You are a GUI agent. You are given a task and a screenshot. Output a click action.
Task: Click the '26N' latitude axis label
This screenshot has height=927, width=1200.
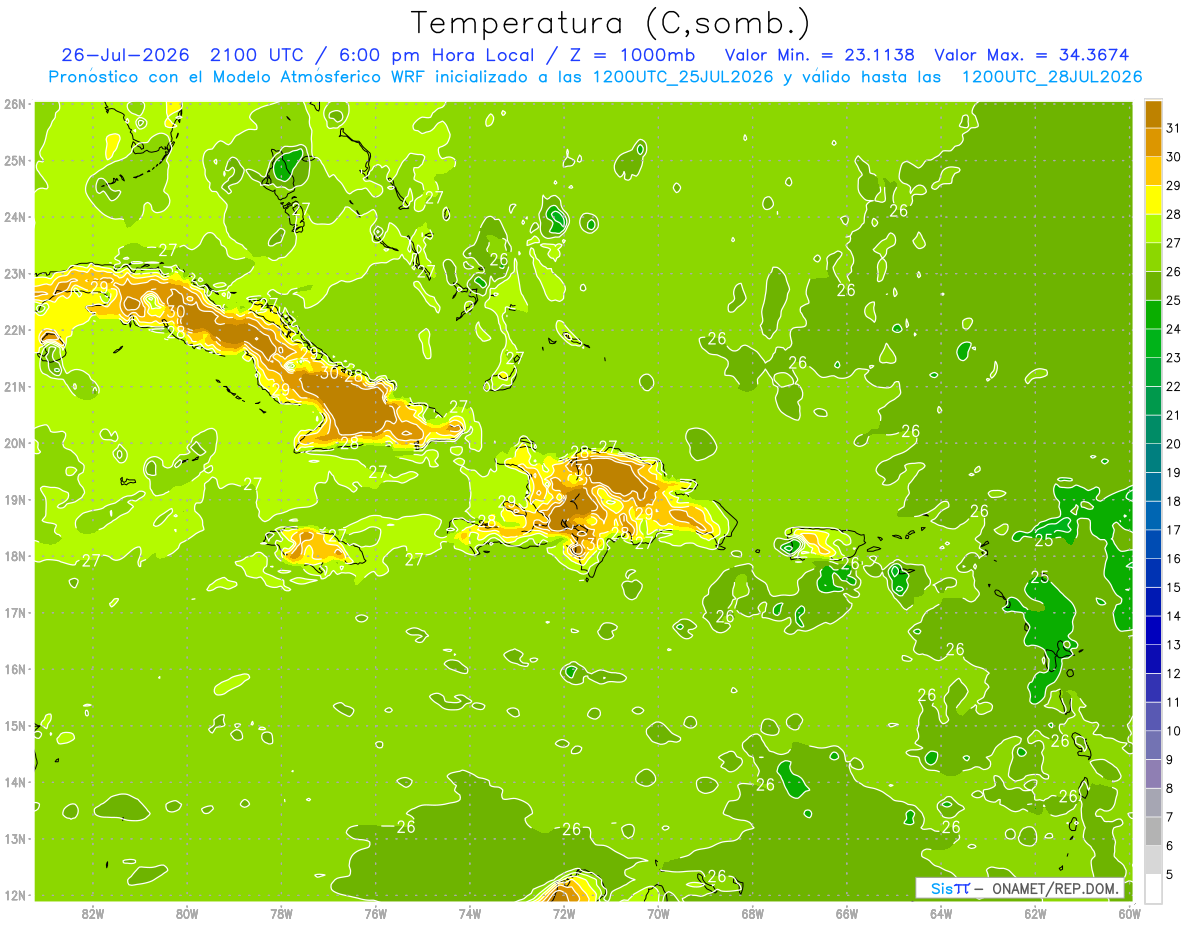coord(15,104)
